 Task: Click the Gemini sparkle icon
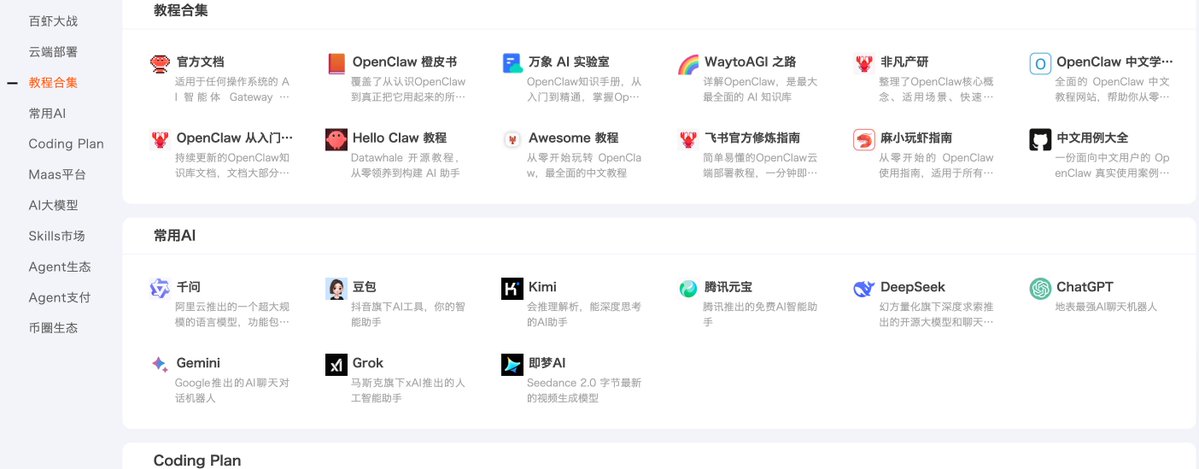[160, 364]
